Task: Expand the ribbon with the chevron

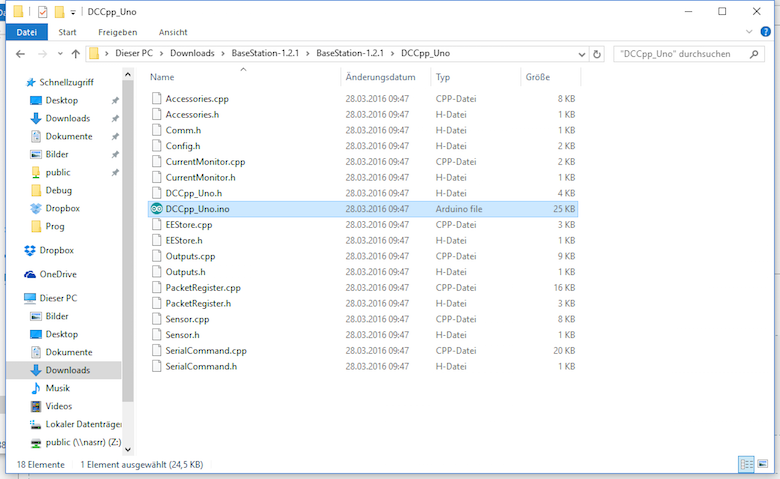Action: [749, 32]
